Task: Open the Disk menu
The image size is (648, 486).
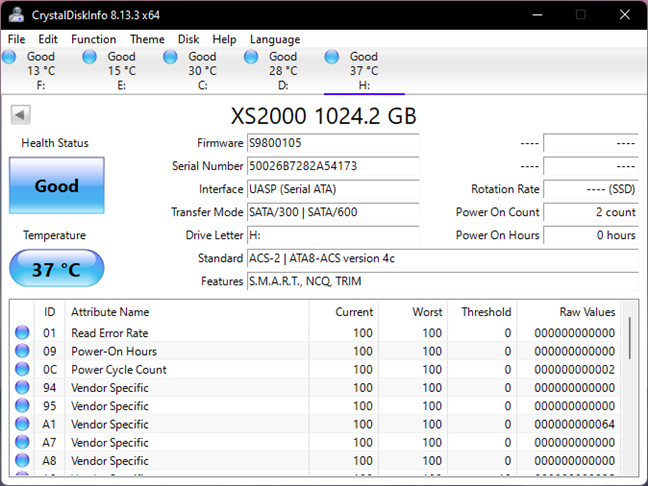Action: tap(188, 39)
